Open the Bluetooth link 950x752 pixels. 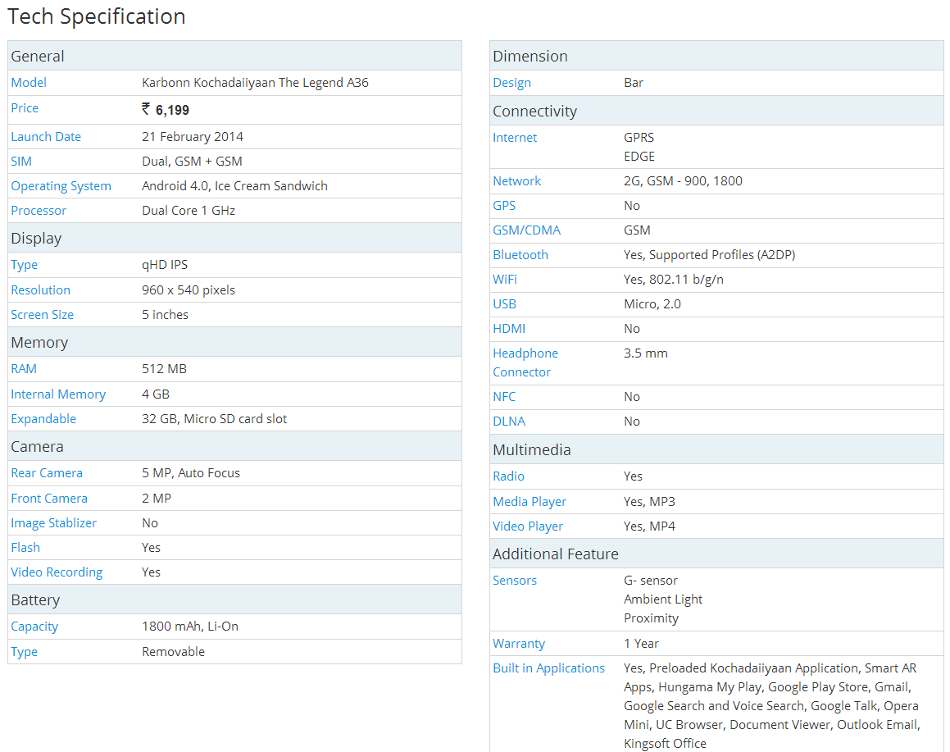click(x=520, y=255)
